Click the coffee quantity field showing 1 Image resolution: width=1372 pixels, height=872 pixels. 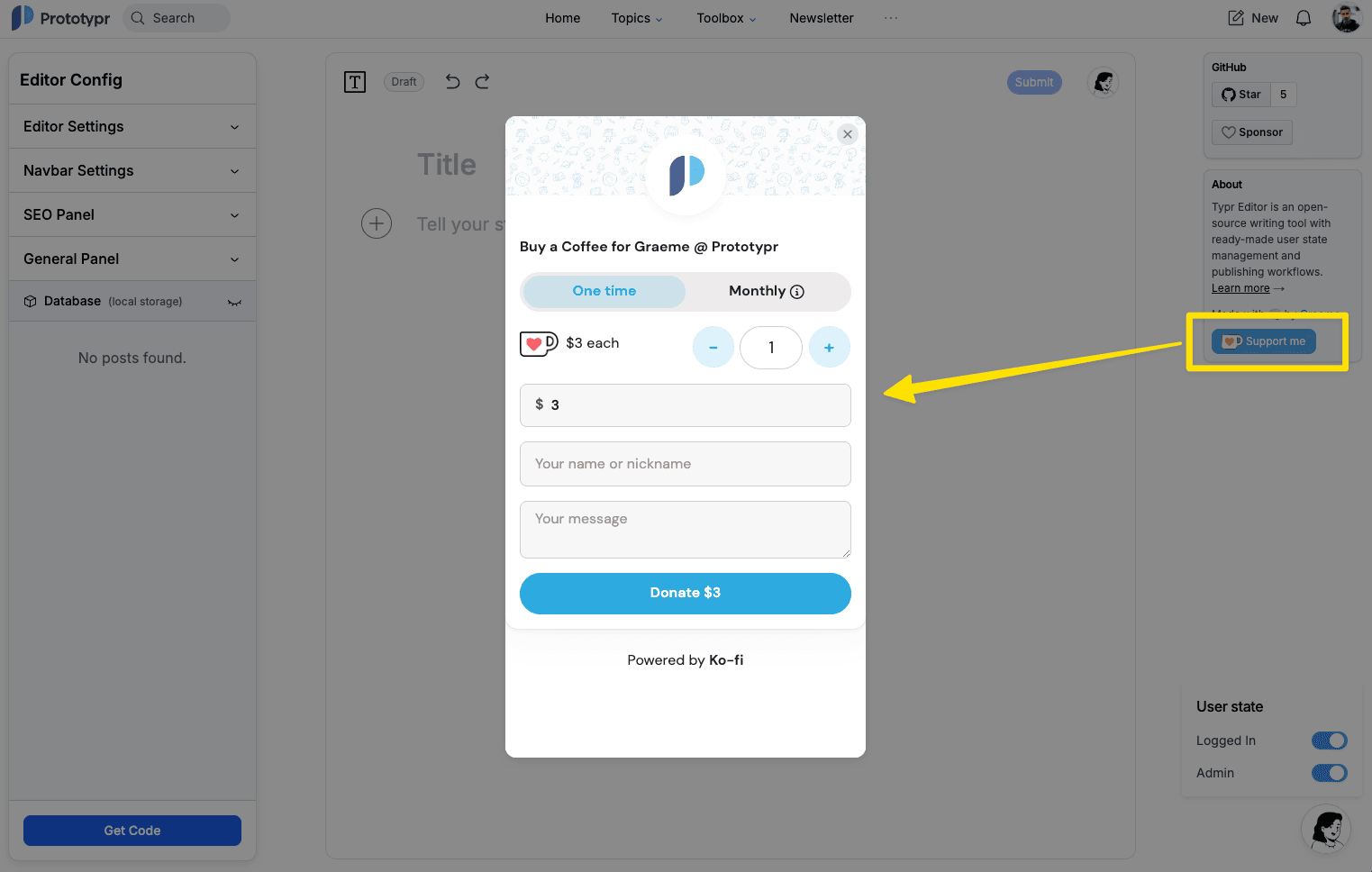click(x=771, y=348)
